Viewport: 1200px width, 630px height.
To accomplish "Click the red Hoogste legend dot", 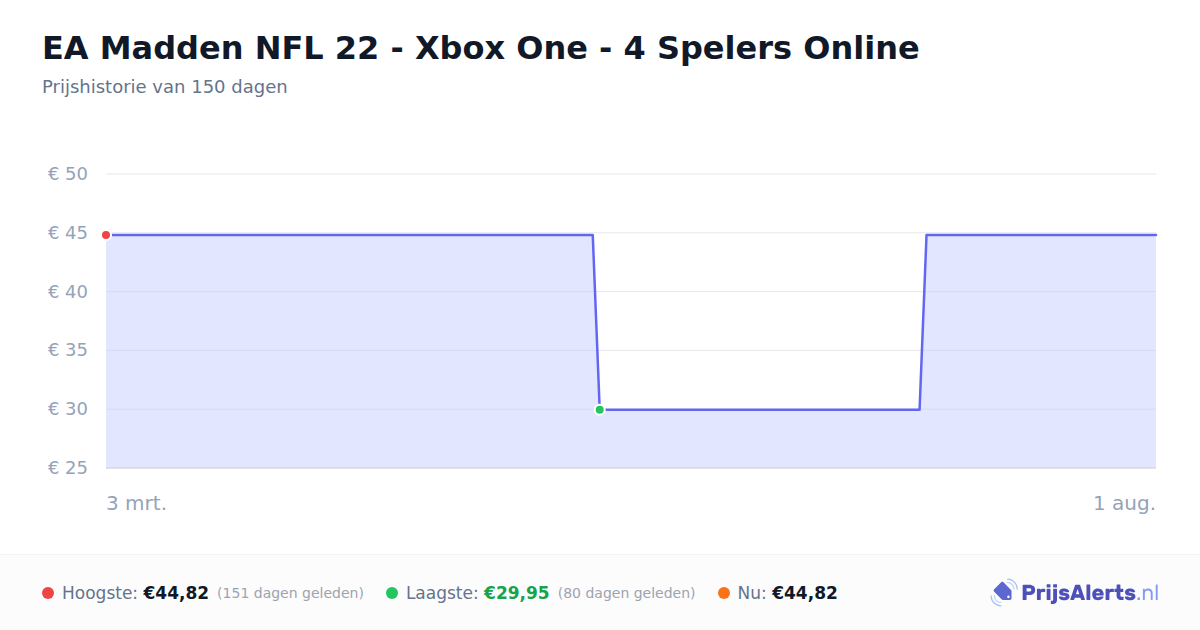I will pos(48,593).
